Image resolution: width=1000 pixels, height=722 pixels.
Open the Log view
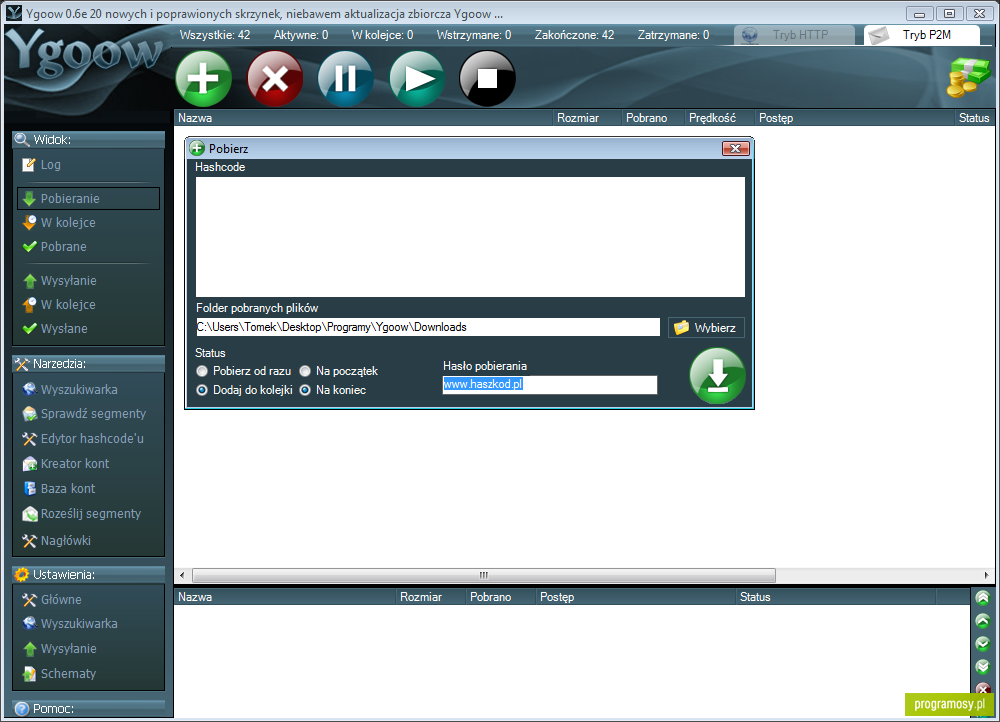[x=41, y=165]
